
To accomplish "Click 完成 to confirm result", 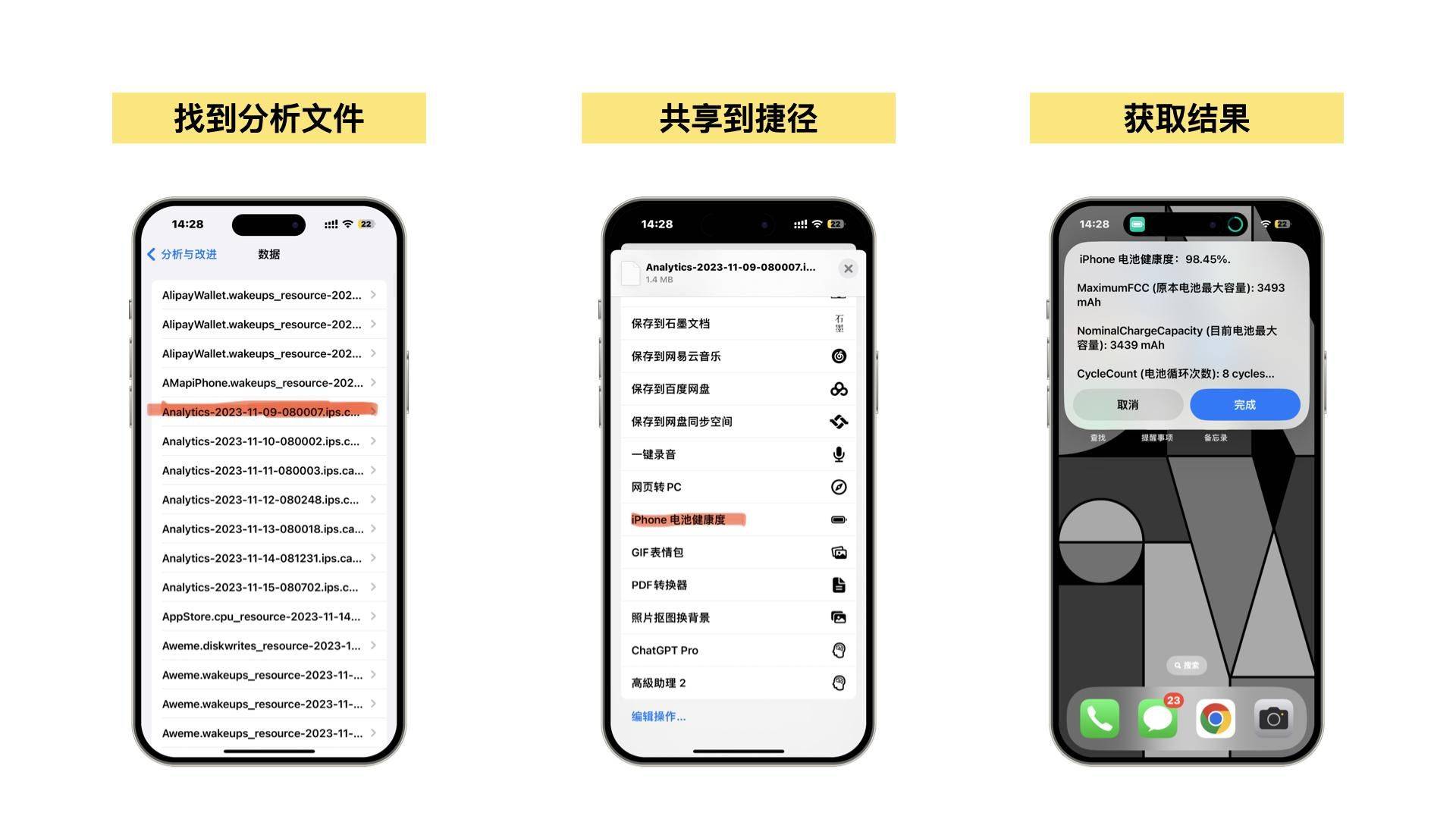I will [1244, 404].
